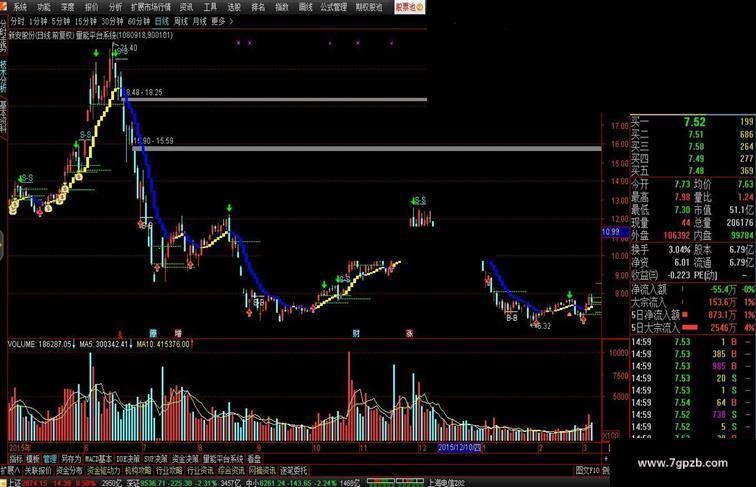This screenshot has height=487, width=756.
Task: Select the MACD基本 indicator template
Action: [x=98, y=459]
